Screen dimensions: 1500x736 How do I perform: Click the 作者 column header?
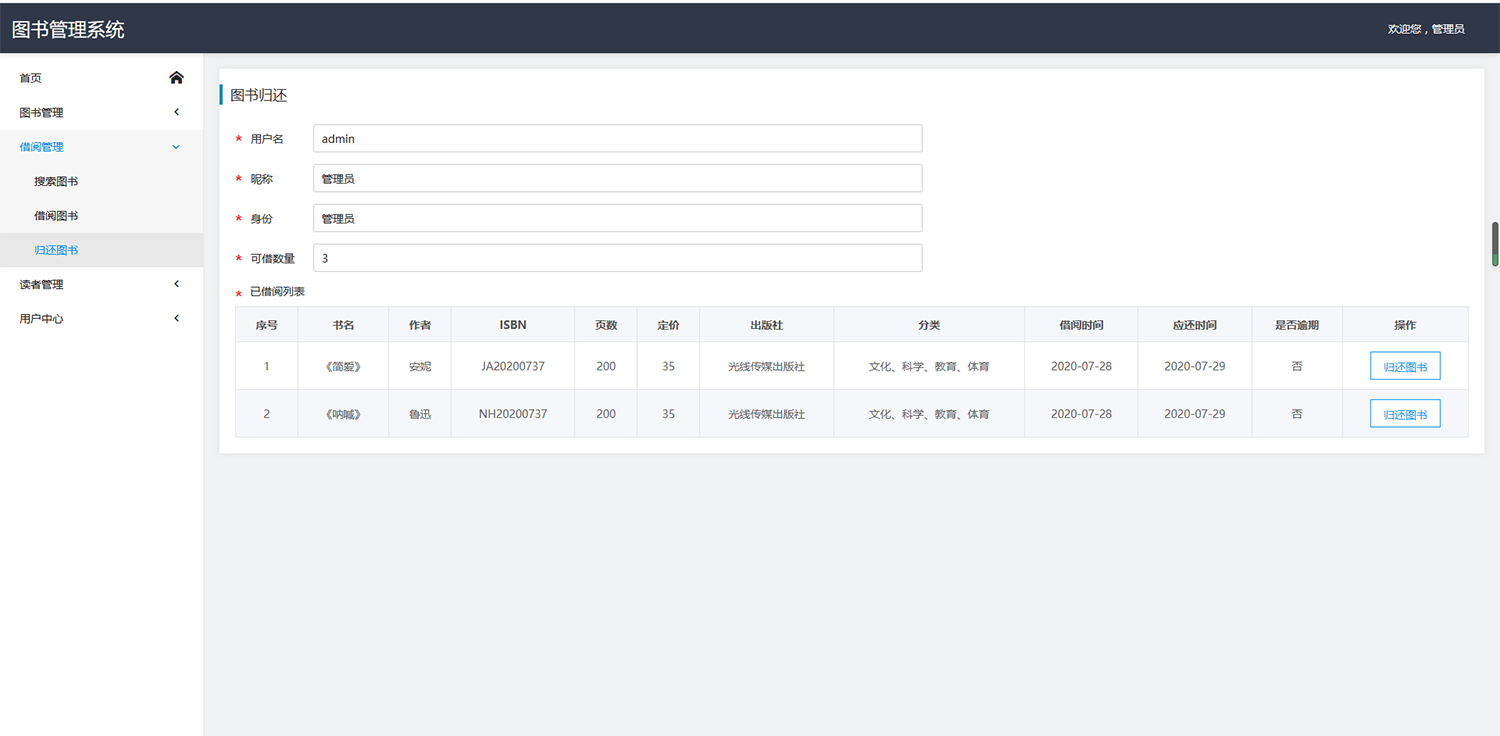420,325
